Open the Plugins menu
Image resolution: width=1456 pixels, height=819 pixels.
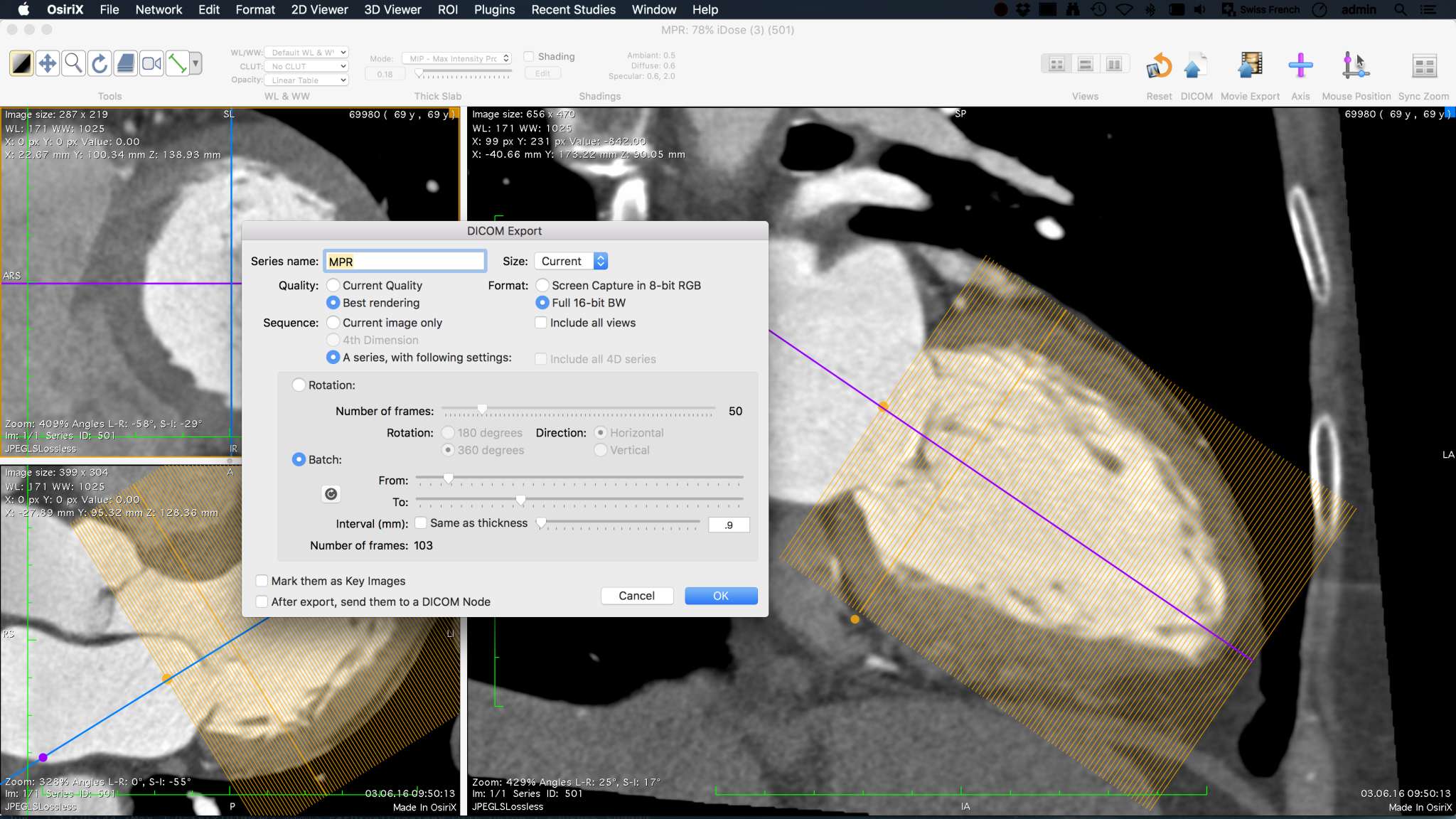pyautogui.click(x=494, y=10)
